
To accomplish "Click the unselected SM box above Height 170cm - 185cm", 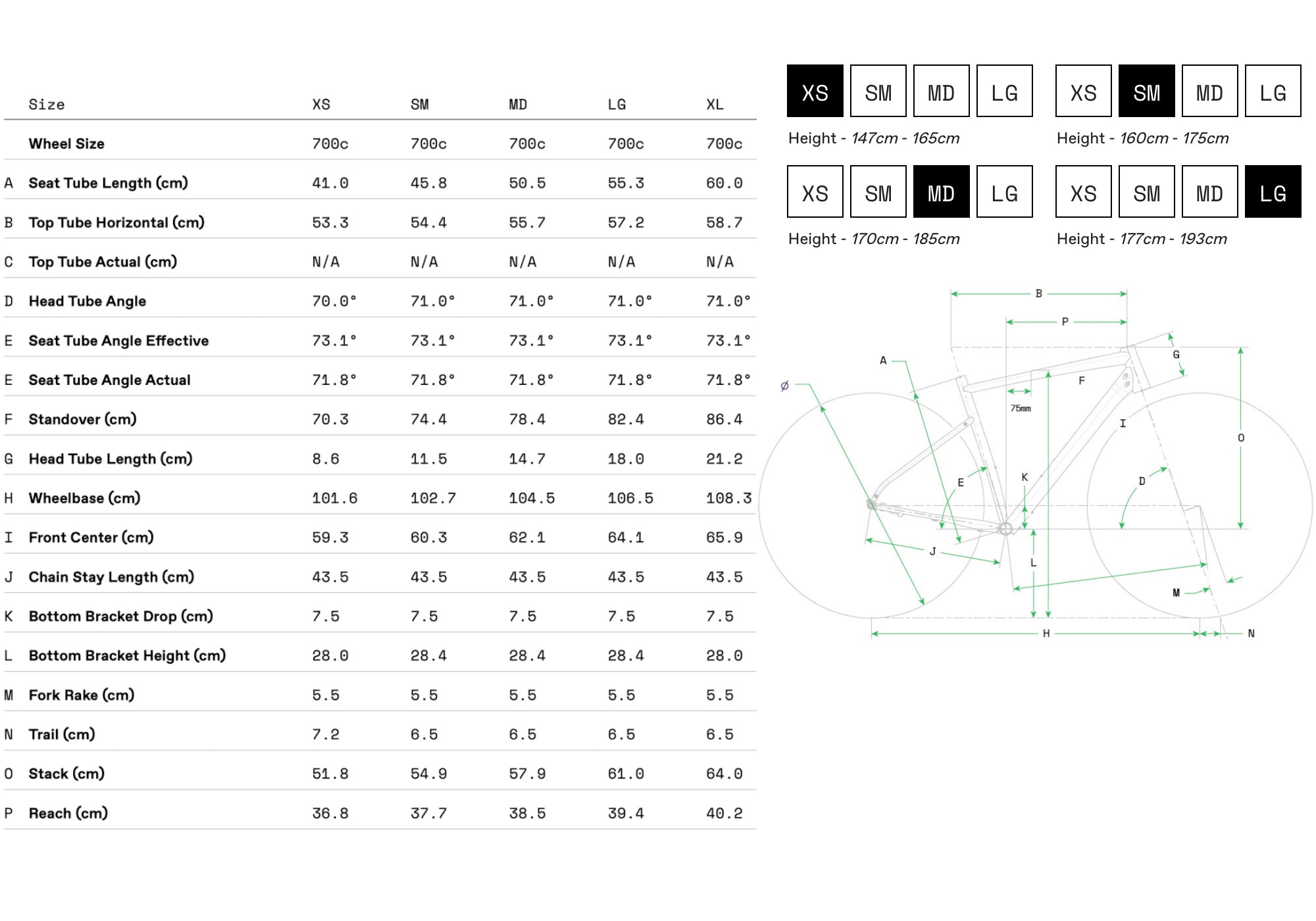I will coord(878,192).
